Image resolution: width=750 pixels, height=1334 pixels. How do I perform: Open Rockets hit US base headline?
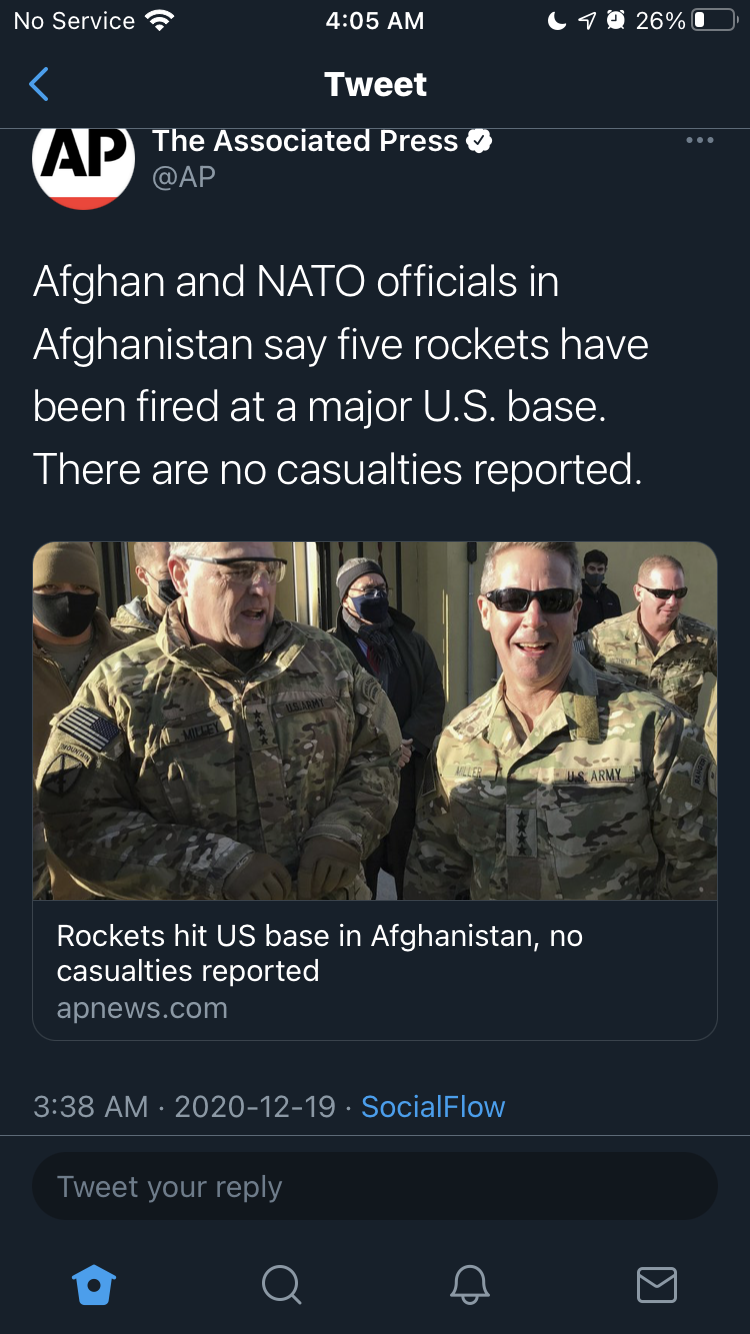(x=320, y=953)
